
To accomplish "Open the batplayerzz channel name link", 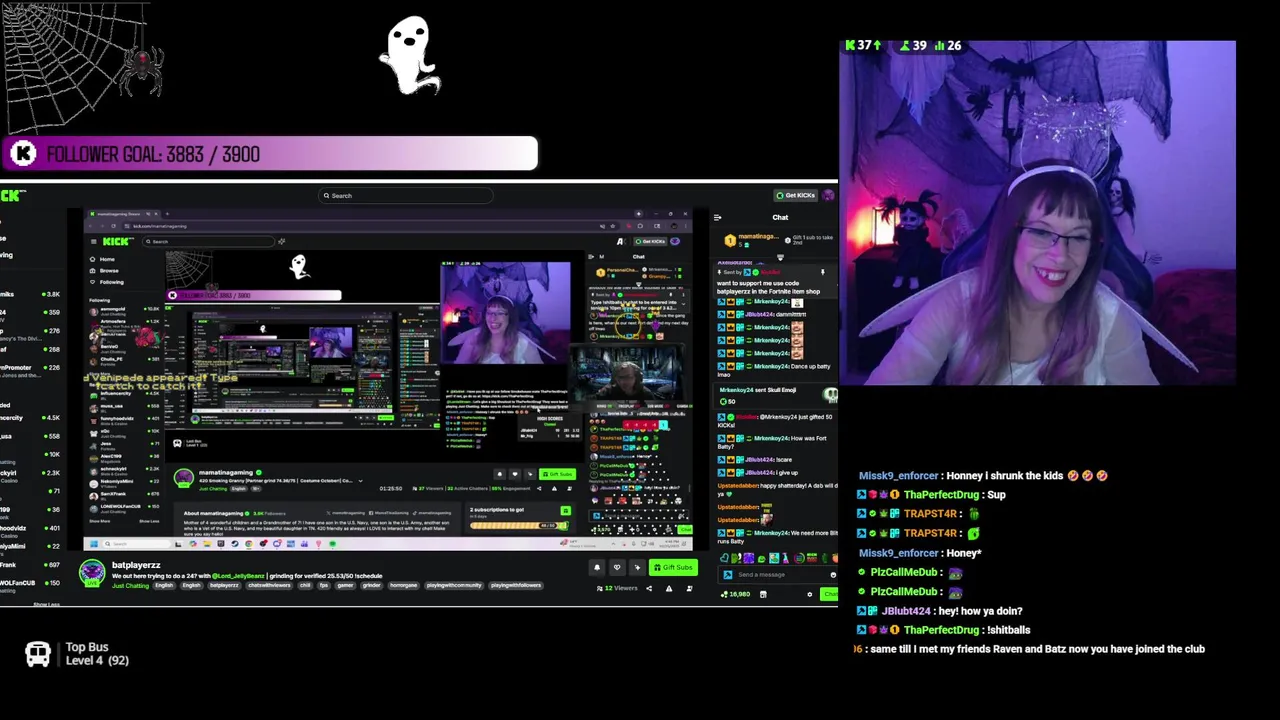I will 136,565.
